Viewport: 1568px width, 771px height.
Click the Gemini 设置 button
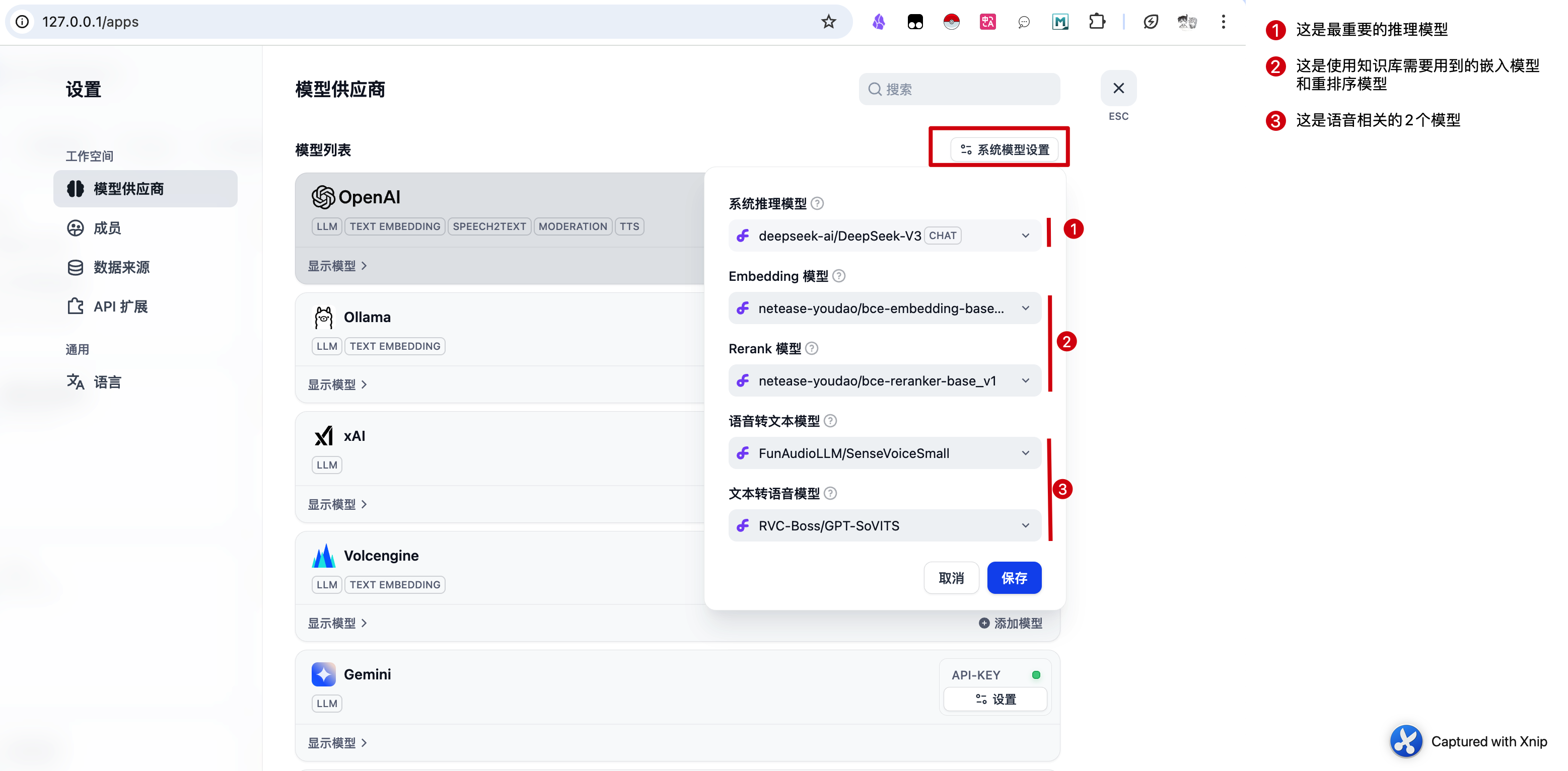click(995, 699)
